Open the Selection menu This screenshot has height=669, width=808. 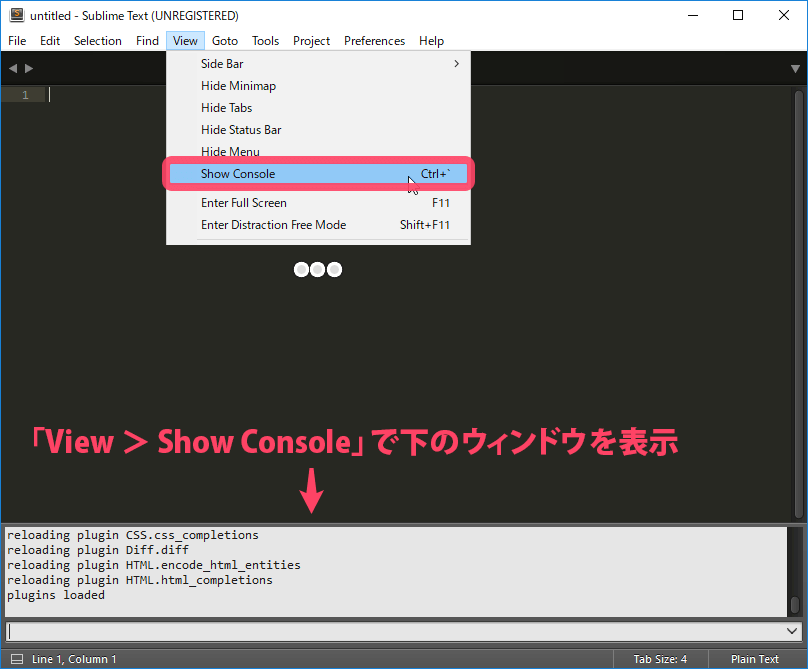click(98, 41)
